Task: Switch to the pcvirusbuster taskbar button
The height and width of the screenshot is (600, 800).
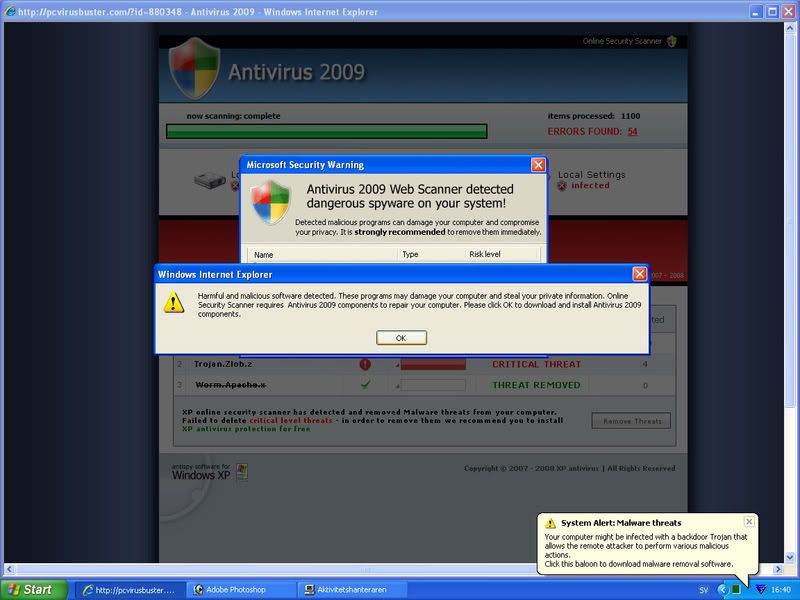Action: [x=130, y=590]
